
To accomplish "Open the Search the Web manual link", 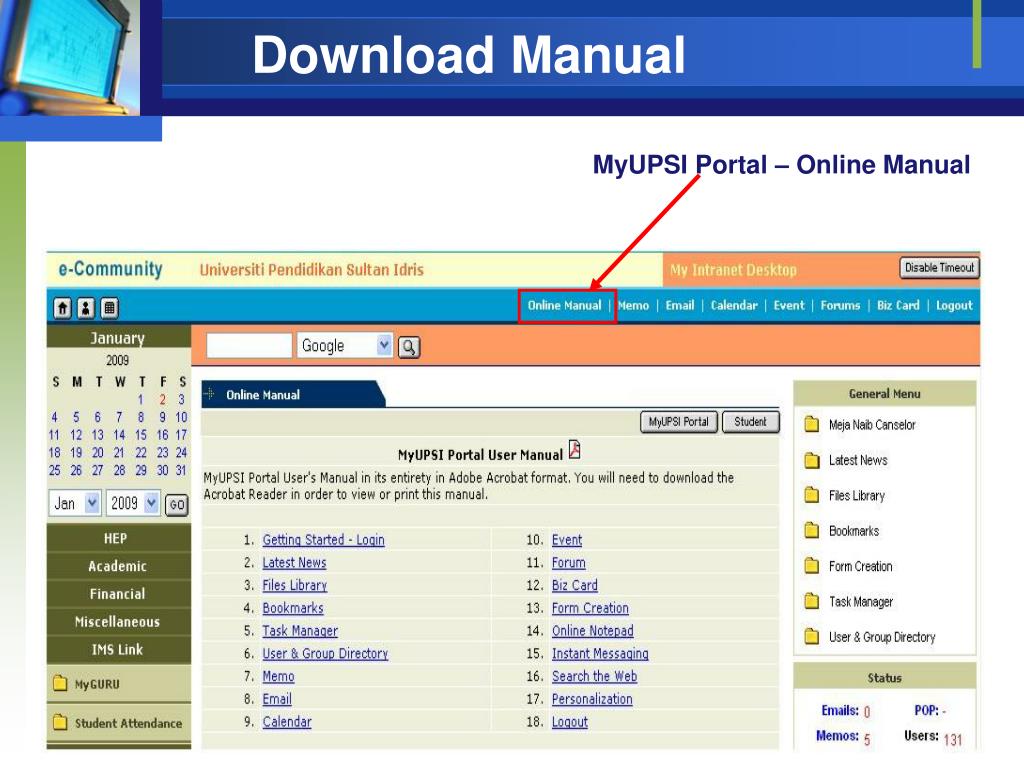I will 594,677.
